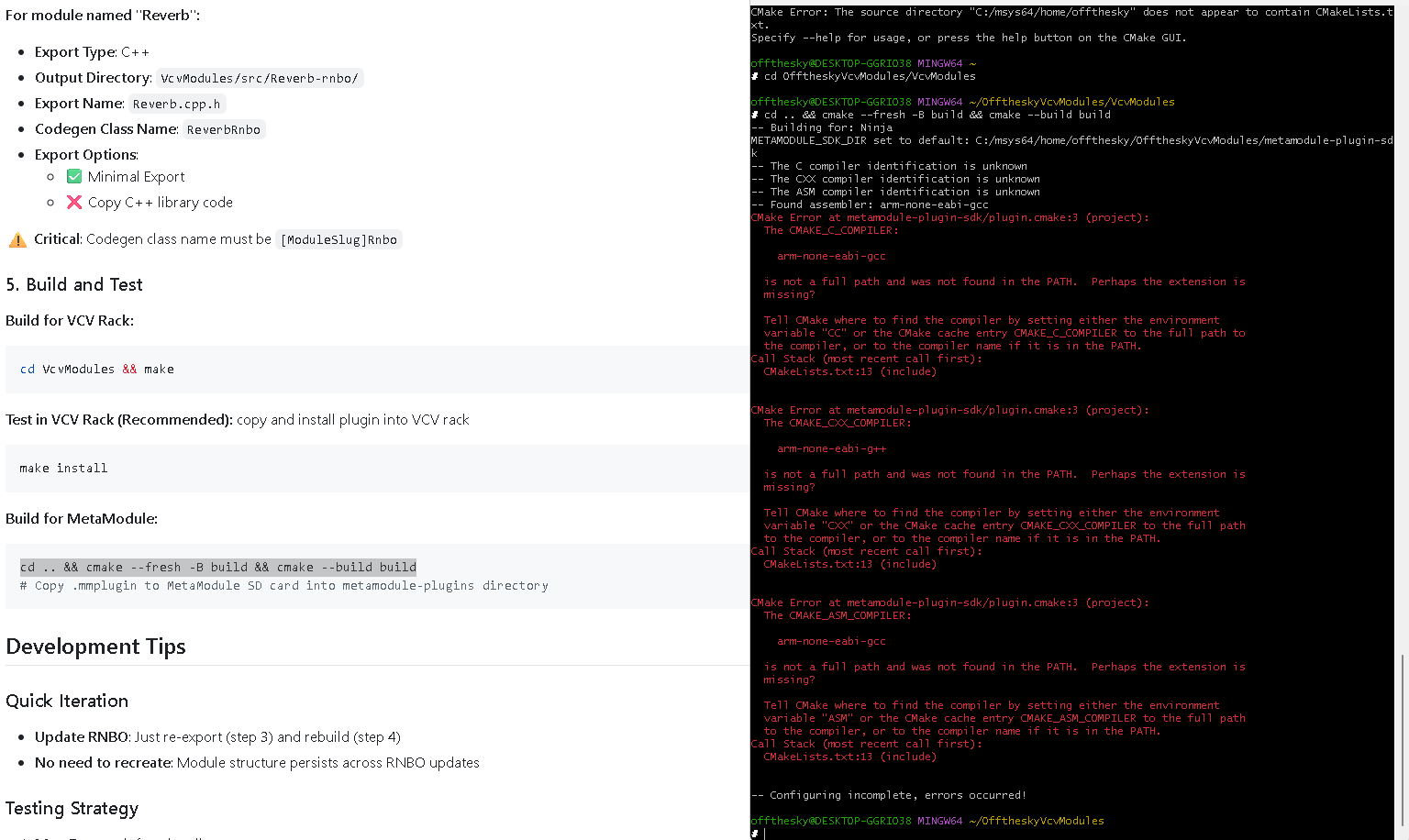The height and width of the screenshot is (840, 1409).
Task: Click the [ModuleSlug]Rnbo inline code
Action: pyautogui.click(x=338, y=239)
